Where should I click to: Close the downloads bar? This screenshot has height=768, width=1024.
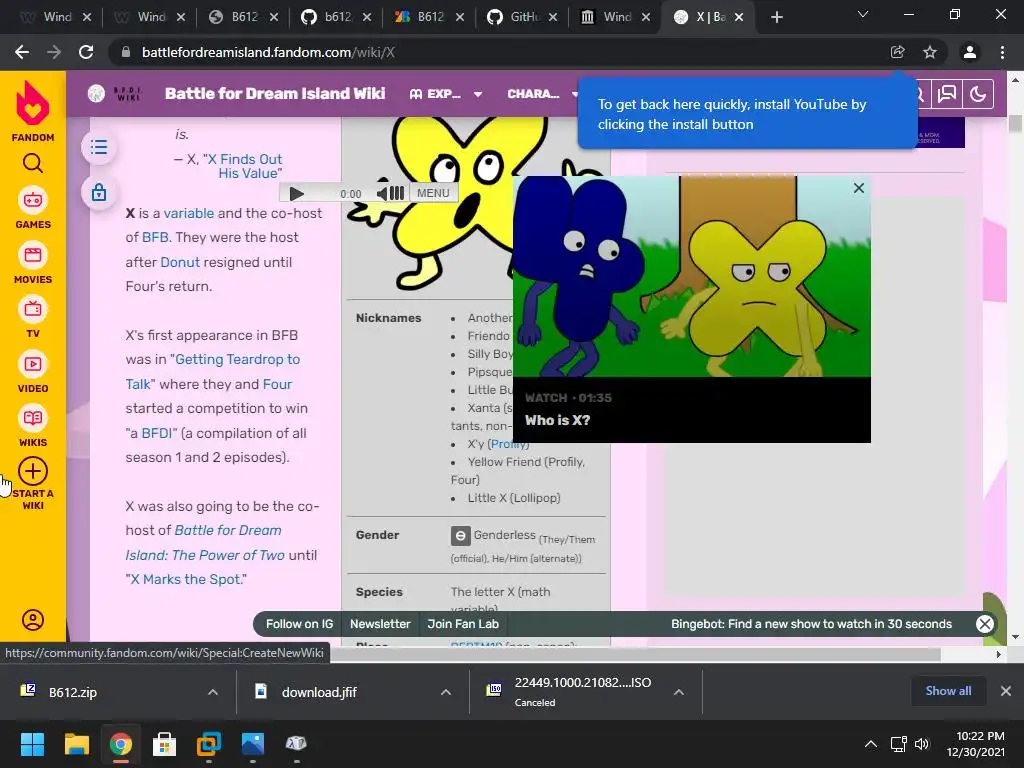(x=1006, y=691)
